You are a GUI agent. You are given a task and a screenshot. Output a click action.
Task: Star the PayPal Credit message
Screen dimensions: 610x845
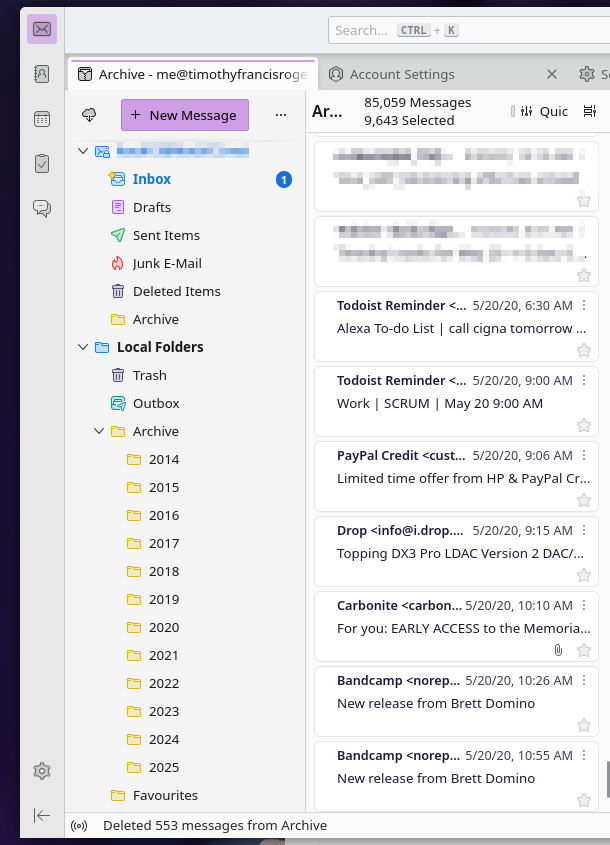click(x=584, y=500)
